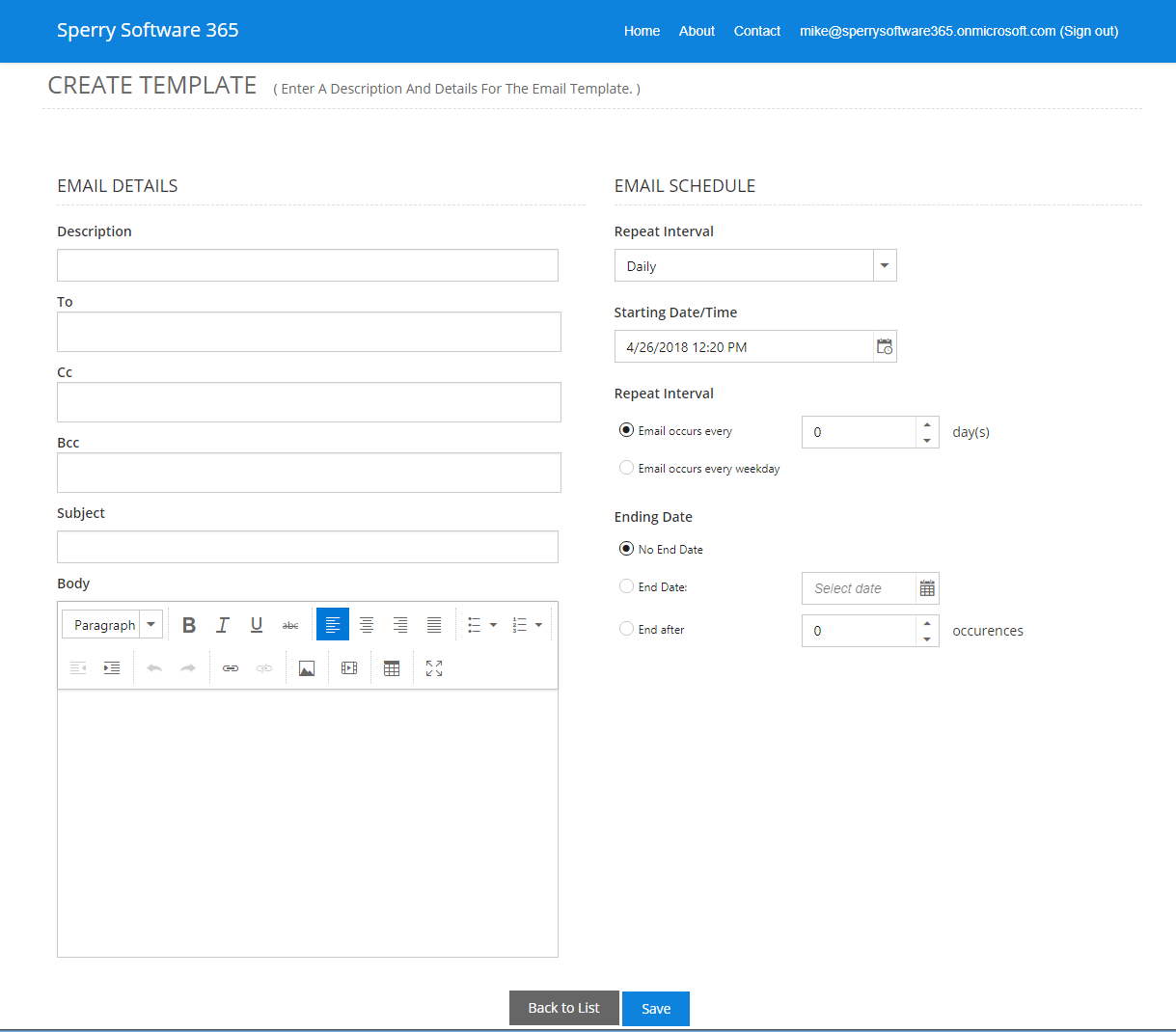The width and height of the screenshot is (1176, 1032).
Task: Toggle underline formatting in body editor
Action: 257,625
